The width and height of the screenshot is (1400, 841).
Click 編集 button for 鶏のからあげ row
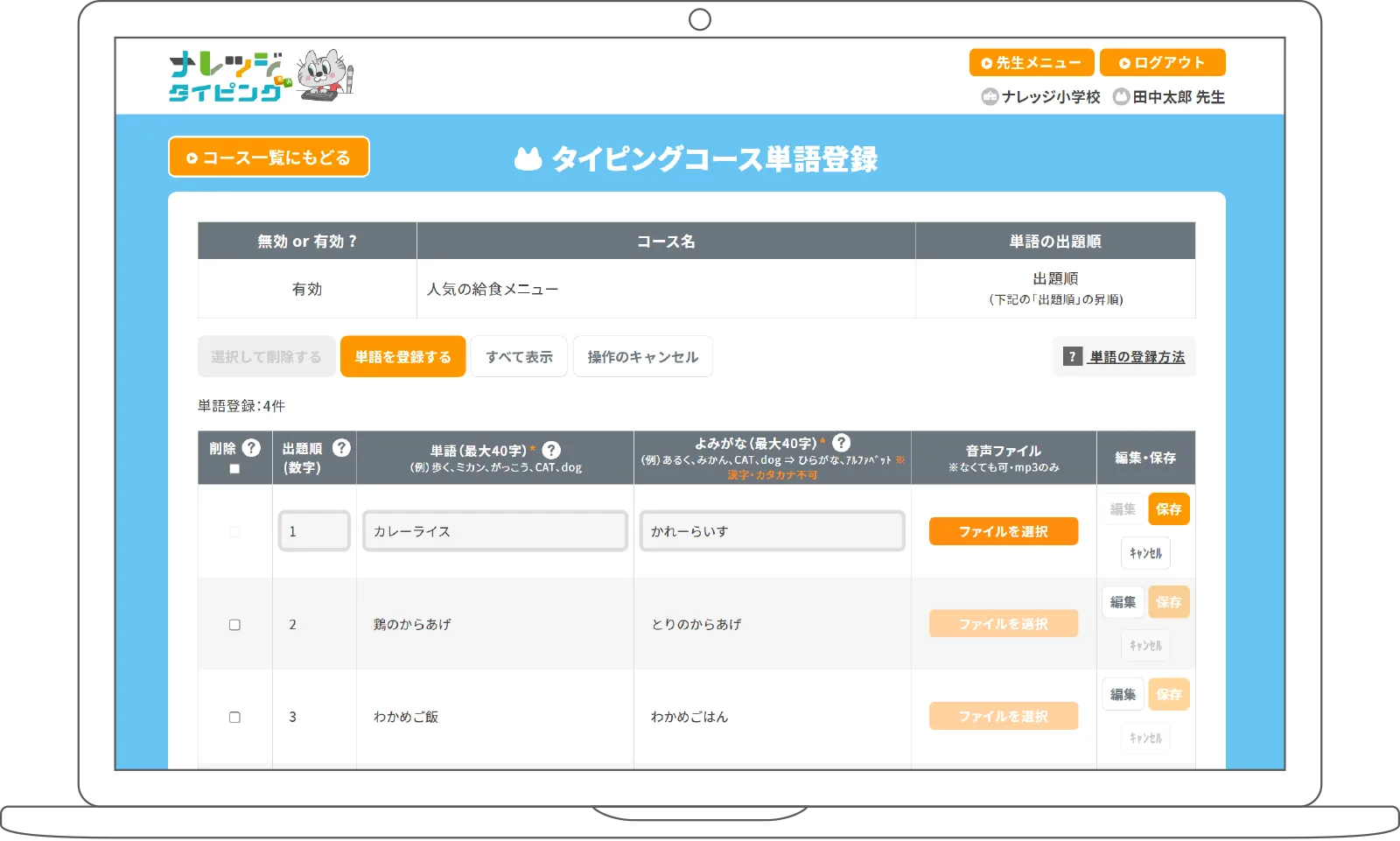click(x=1123, y=602)
